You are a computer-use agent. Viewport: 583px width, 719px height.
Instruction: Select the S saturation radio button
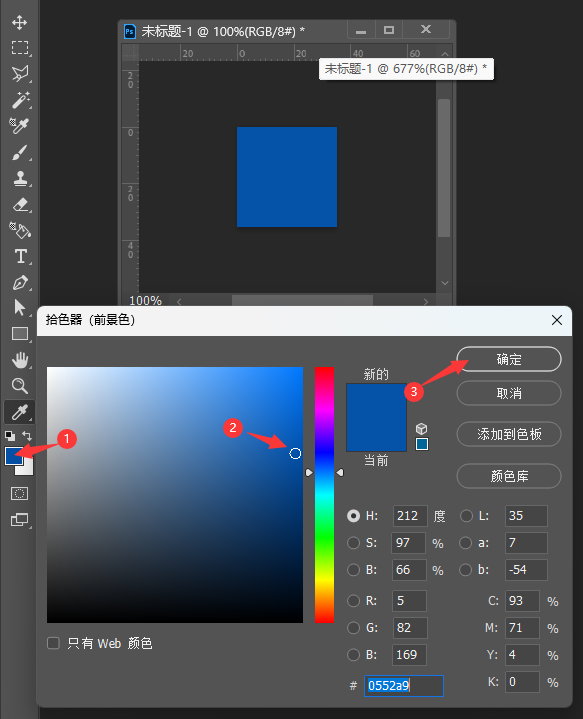tap(353, 543)
